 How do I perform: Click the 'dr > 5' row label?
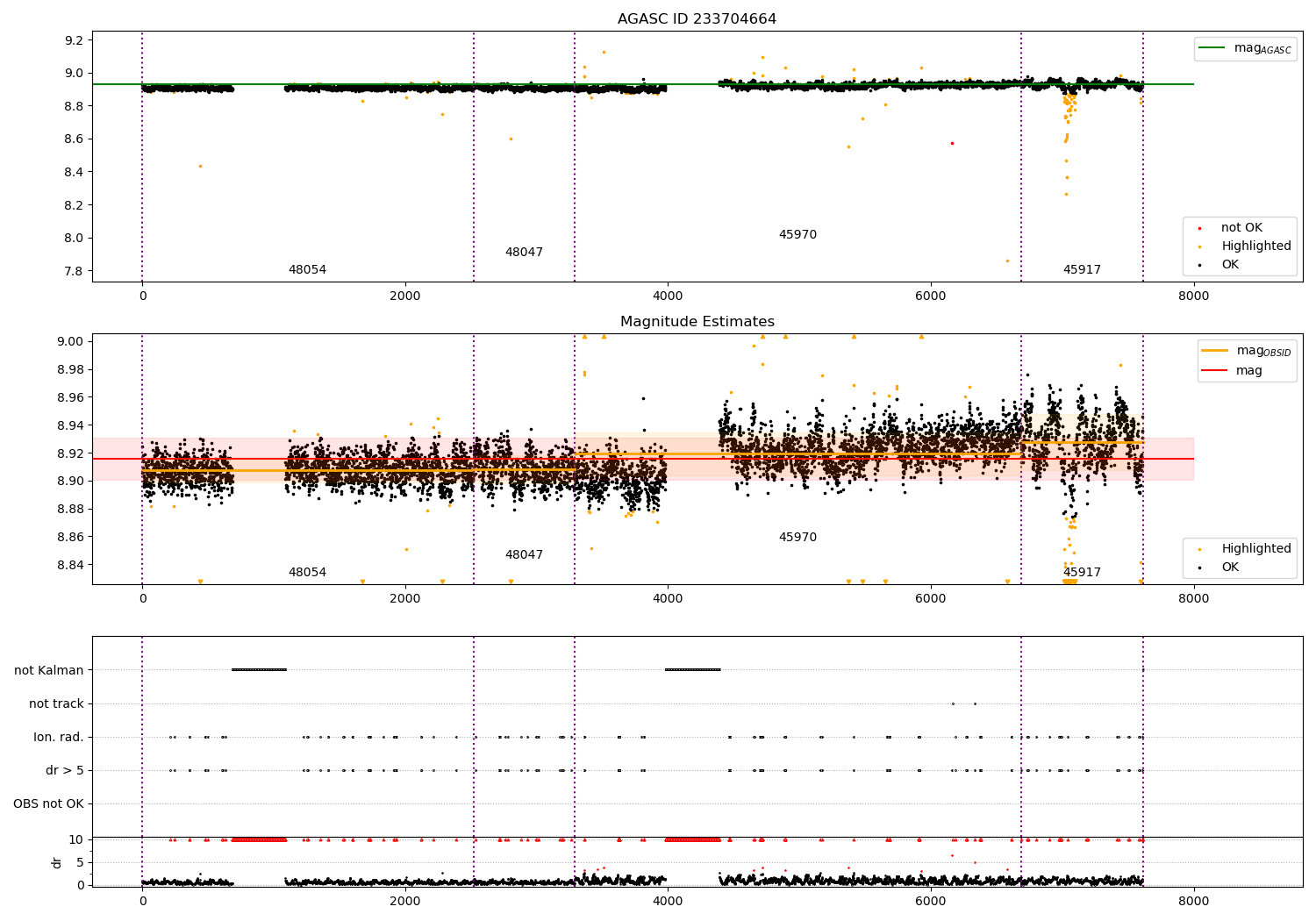point(65,770)
